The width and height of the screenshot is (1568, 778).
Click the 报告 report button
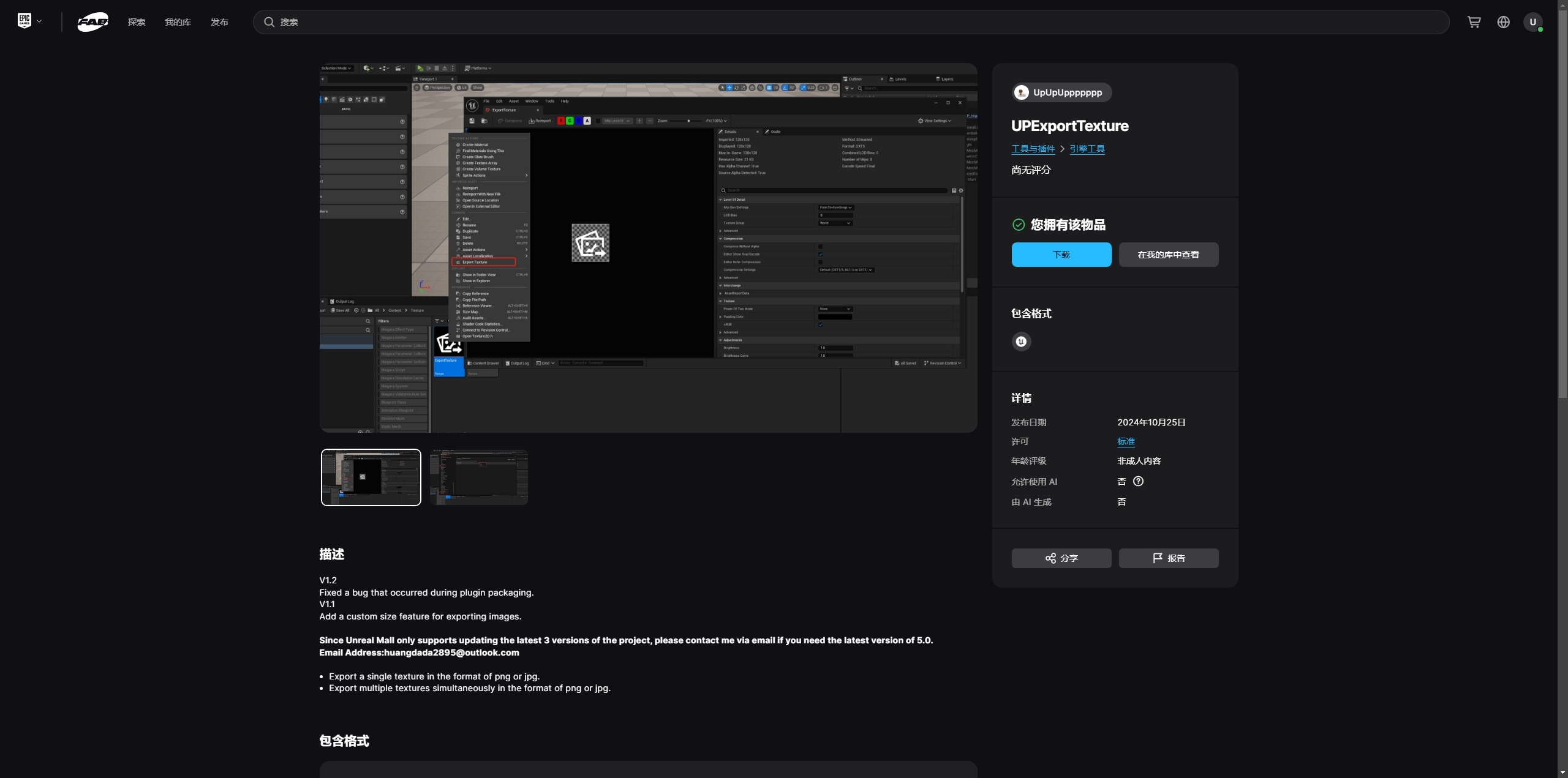1168,558
